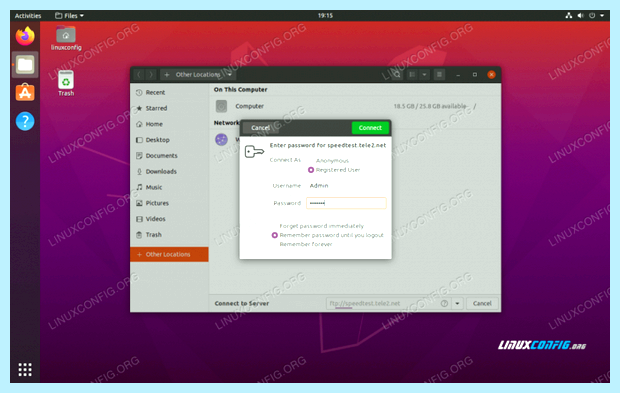This screenshot has width=620, height=393.
Task: Cancel the password dialog
Action: 260,128
